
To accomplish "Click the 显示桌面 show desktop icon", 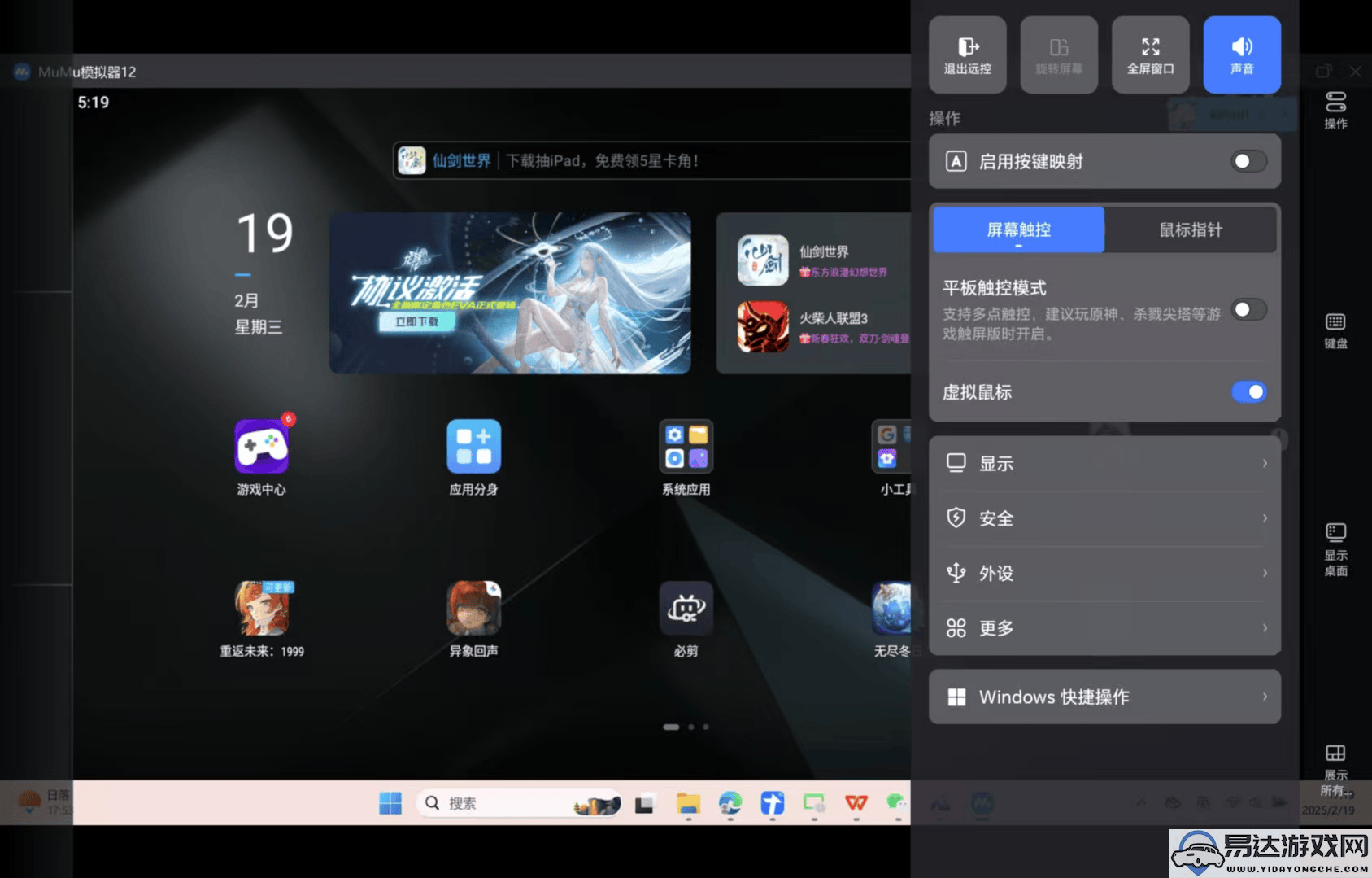I will pyautogui.click(x=1335, y=549).
